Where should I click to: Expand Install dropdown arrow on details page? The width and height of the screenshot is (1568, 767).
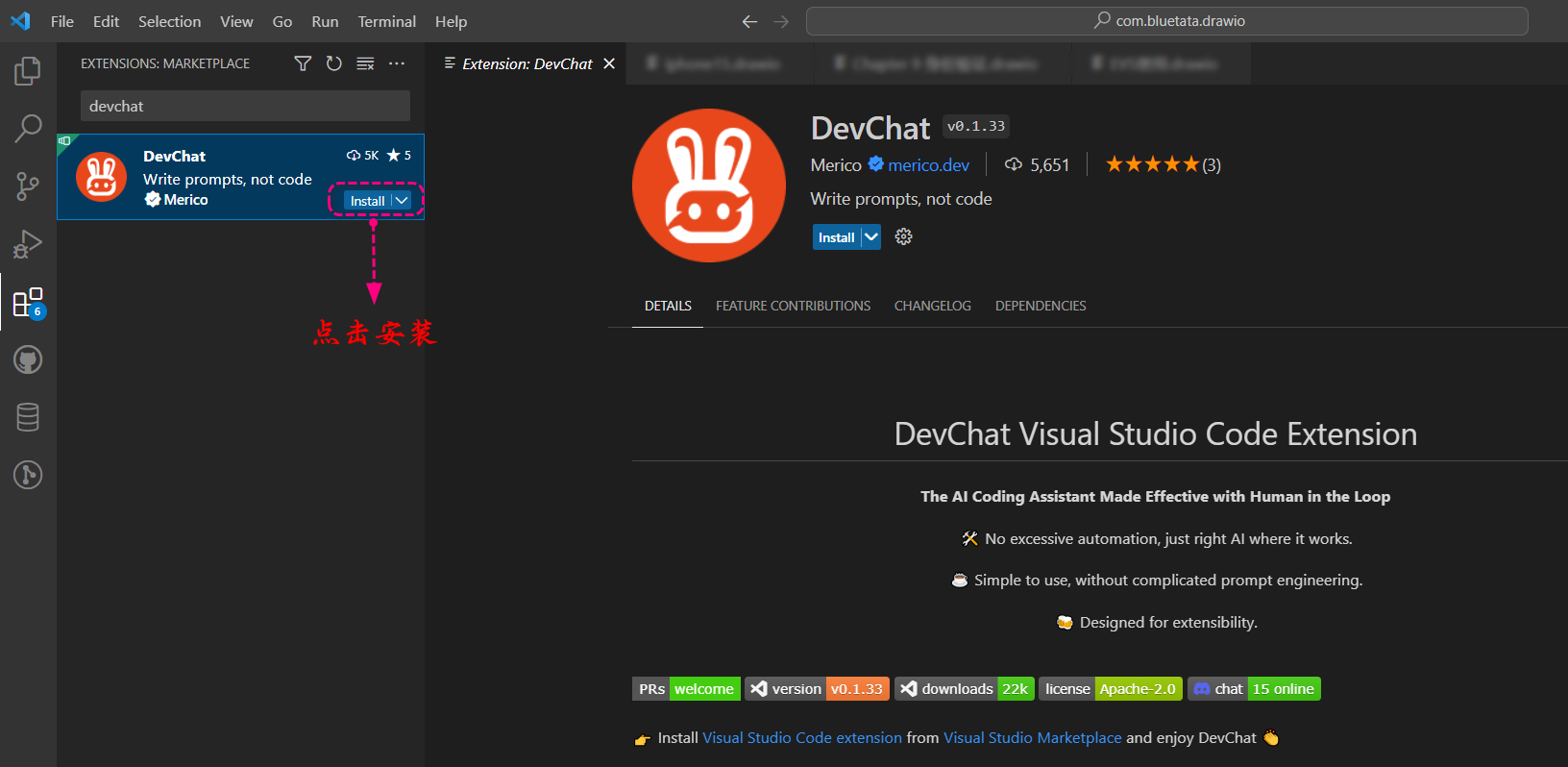click(870, 236)
